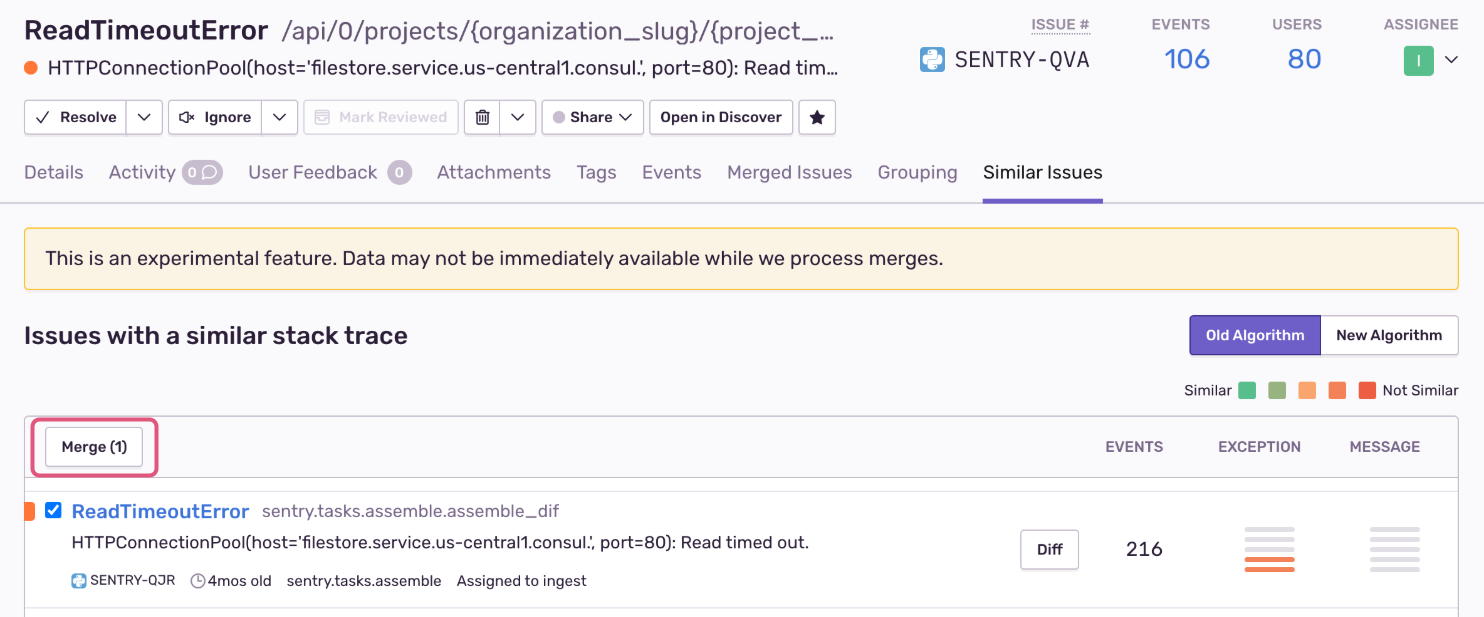
Task: Click the message preview bars in the MESSAGE column
Action: coord(1395,549)
